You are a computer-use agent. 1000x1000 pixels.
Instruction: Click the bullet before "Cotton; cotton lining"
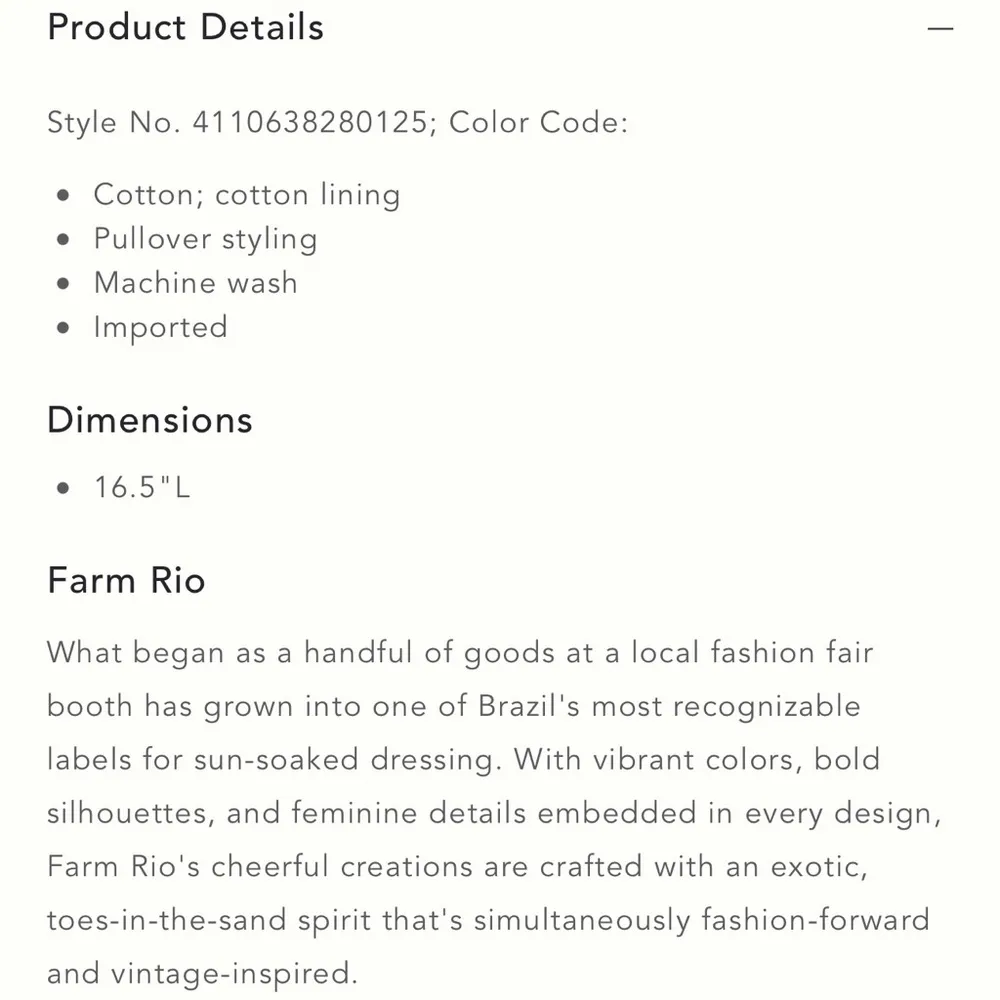click(65, 195)
